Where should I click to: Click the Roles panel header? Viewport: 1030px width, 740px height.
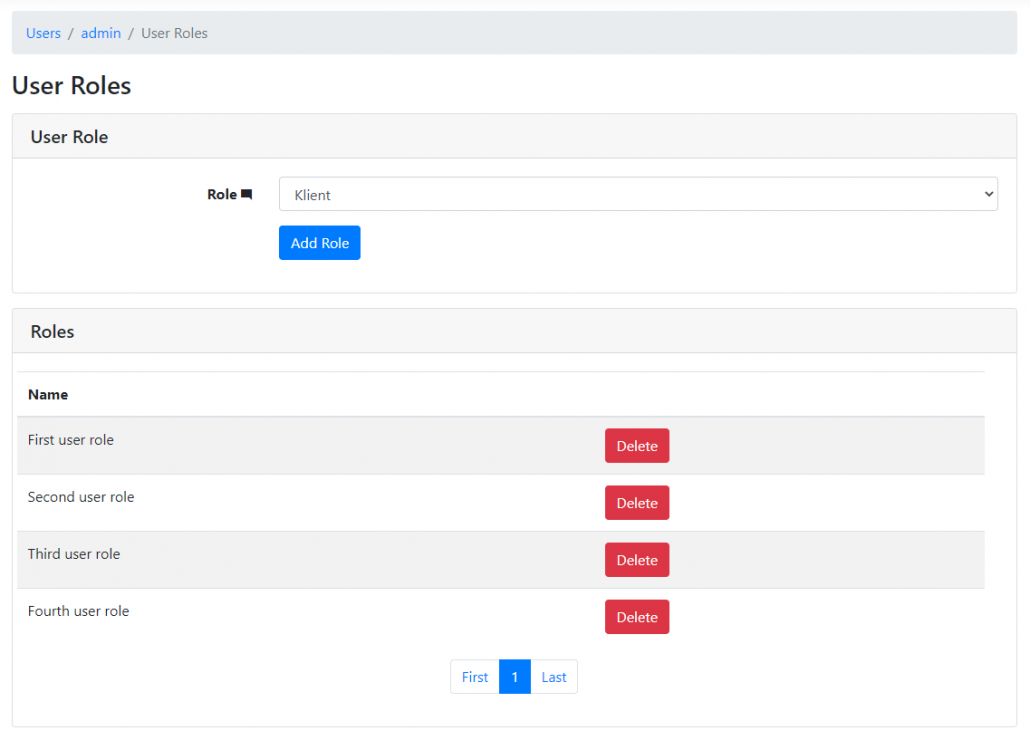[52, 331]
